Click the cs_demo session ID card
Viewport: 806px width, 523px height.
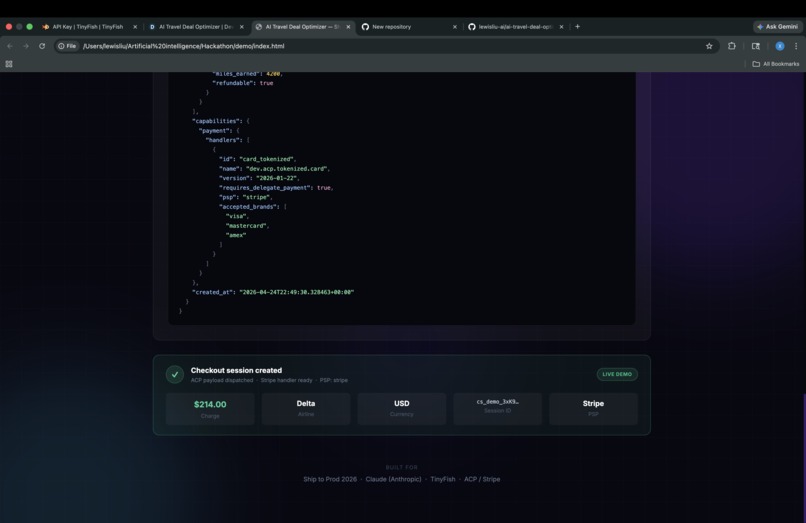pyautogui.click(x=498, y=409)
